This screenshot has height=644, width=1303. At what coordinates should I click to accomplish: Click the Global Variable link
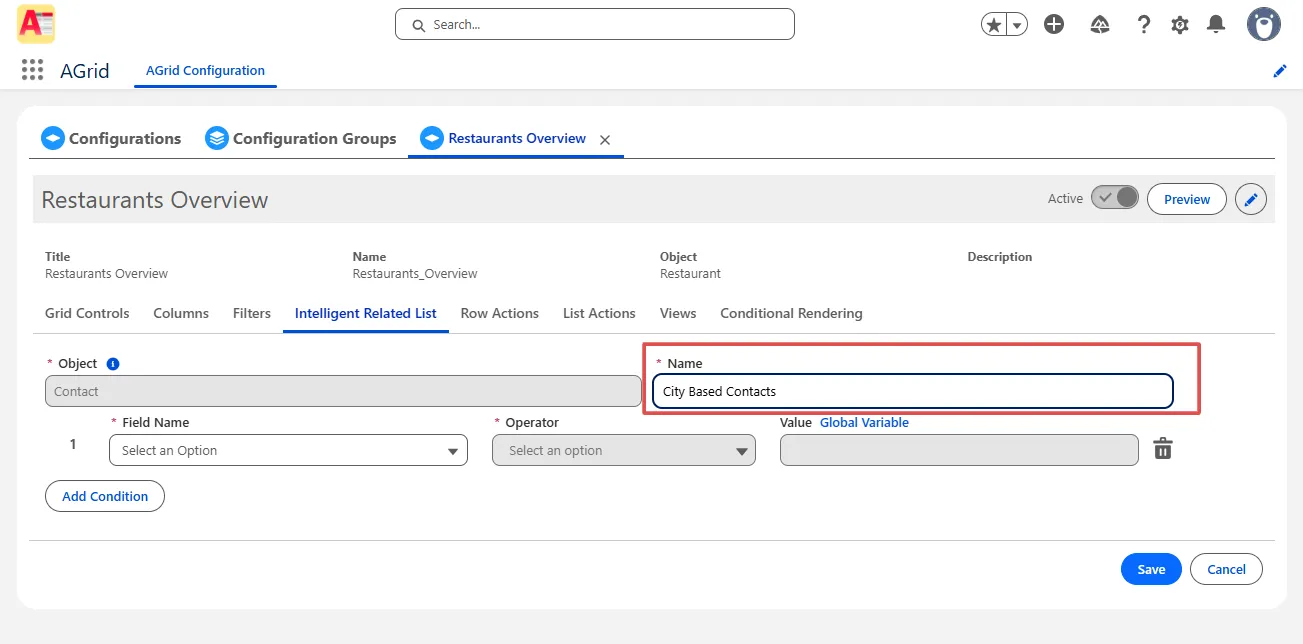pyautogui.click(x=864, y=422)
